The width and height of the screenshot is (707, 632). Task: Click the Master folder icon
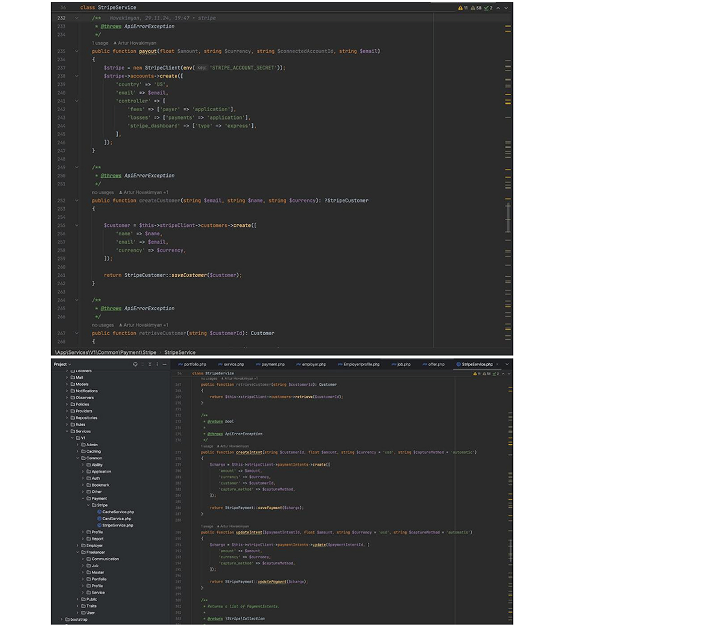coord(89,572)
